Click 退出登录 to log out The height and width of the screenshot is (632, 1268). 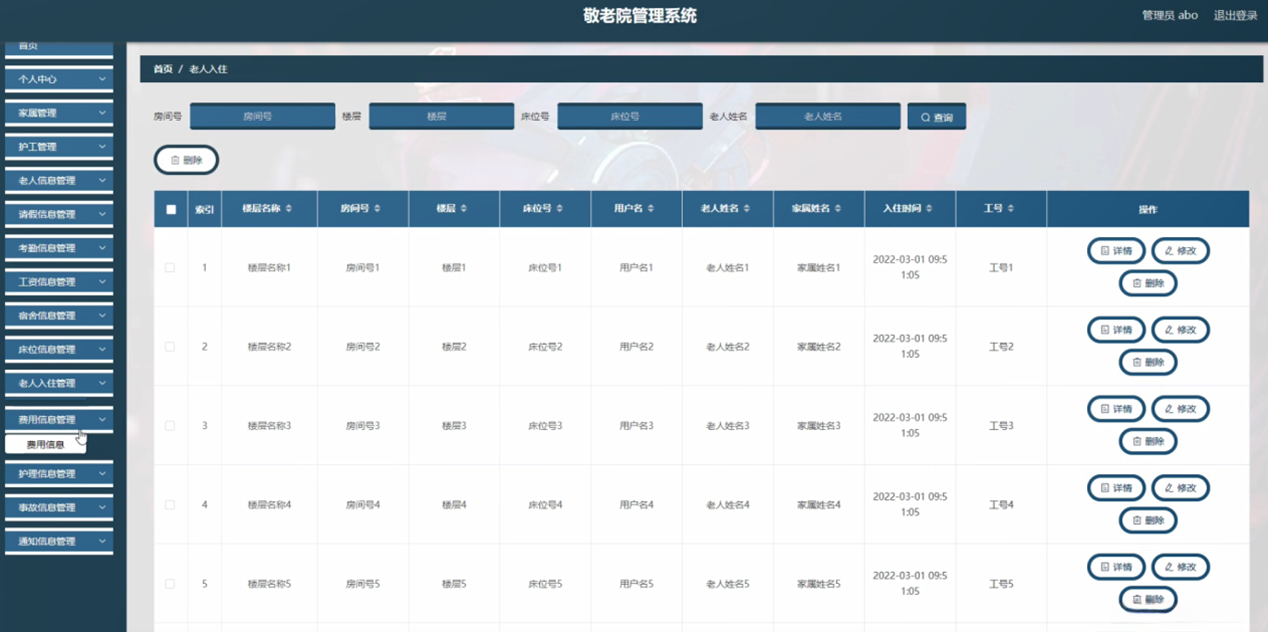point(1235,15)
